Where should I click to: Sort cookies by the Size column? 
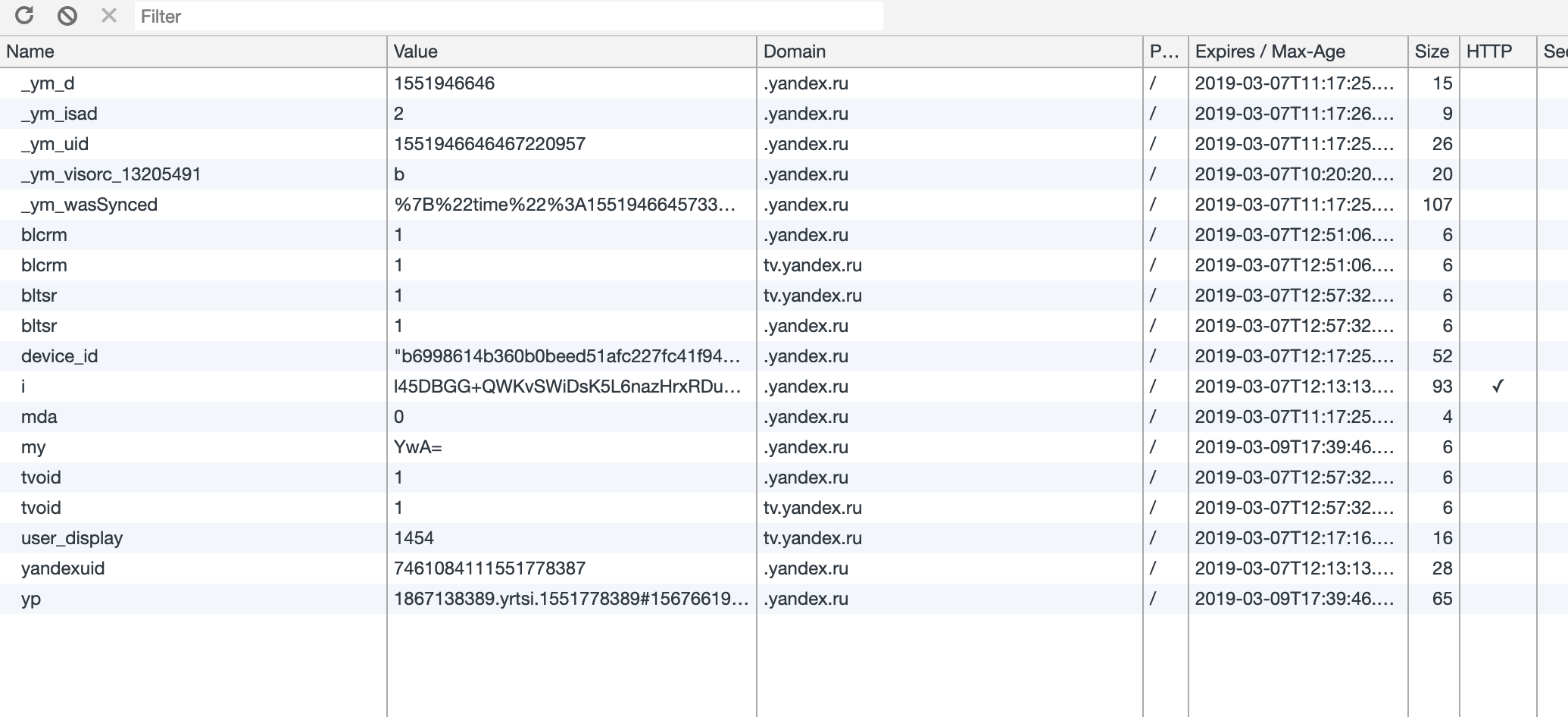click(1432, 51)
